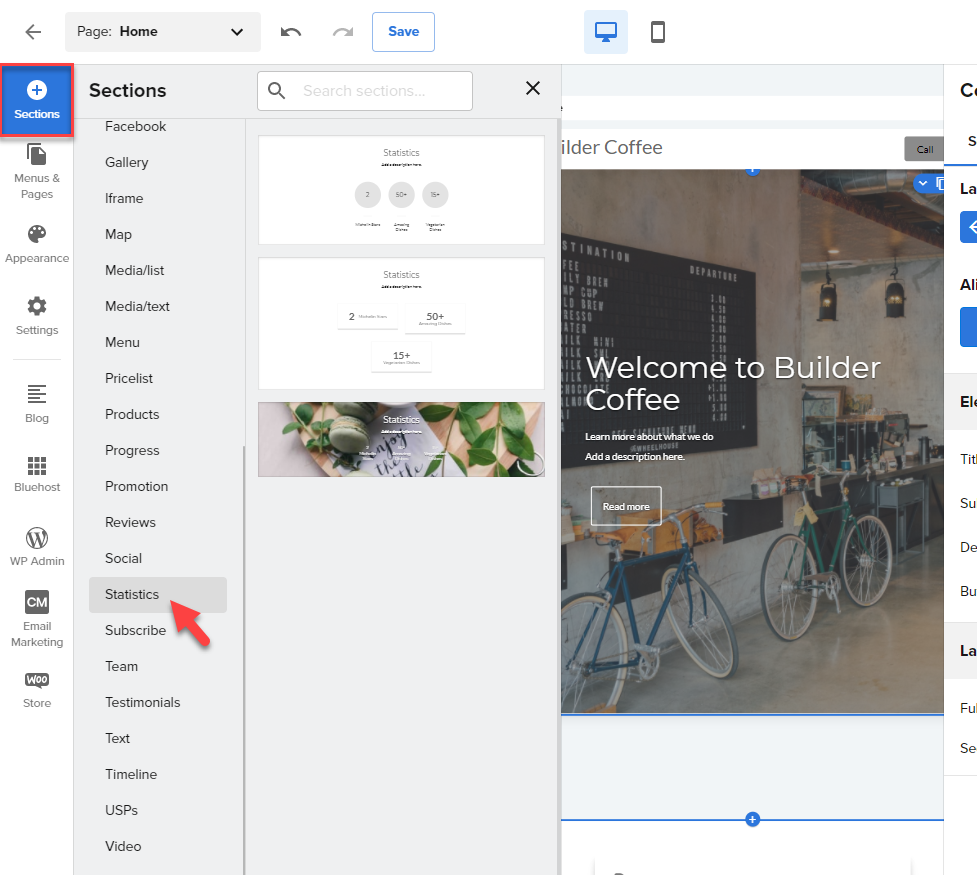Open the Blog sidebar item

click(37, 403)
